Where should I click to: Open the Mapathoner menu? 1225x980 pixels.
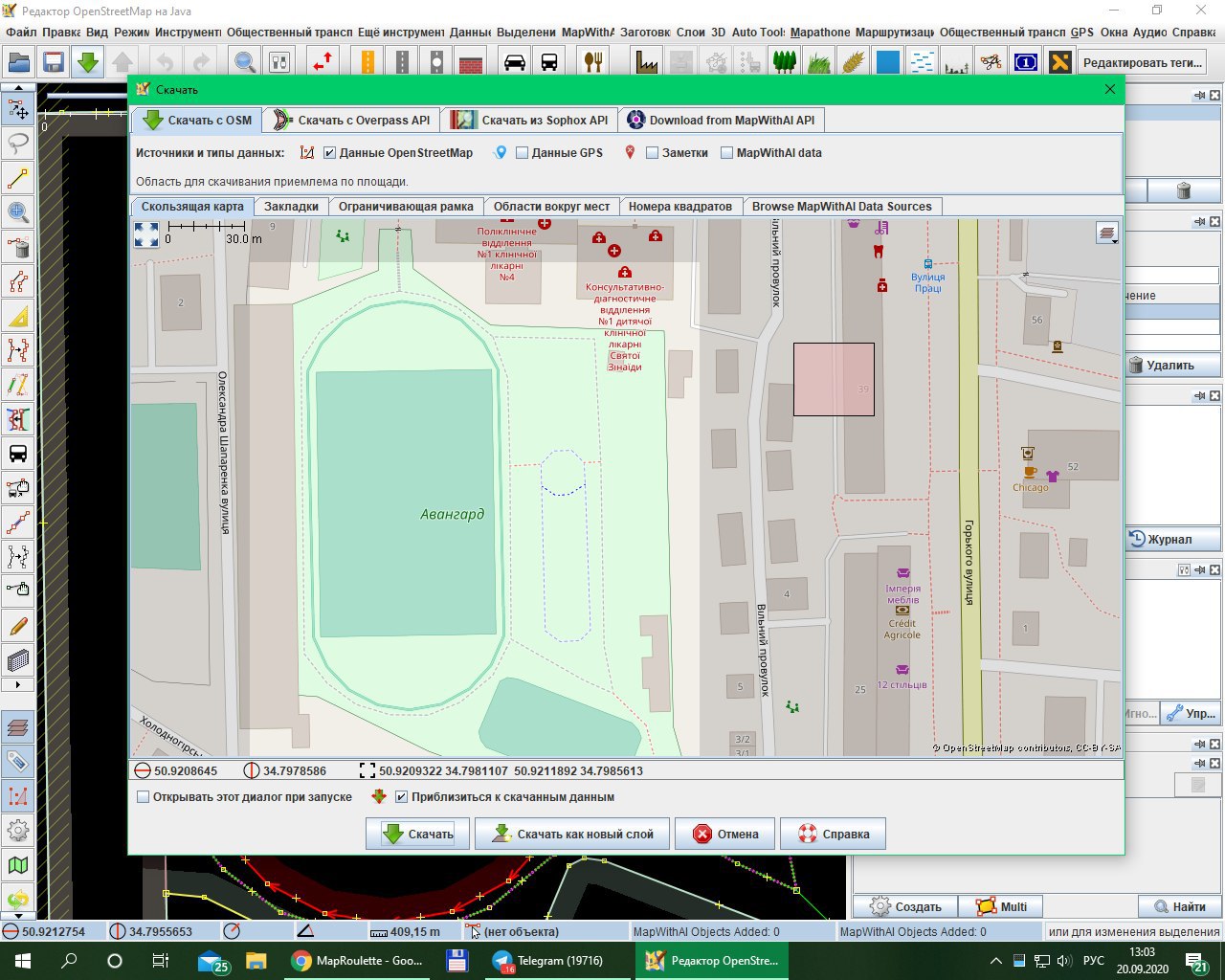[820, 32]
